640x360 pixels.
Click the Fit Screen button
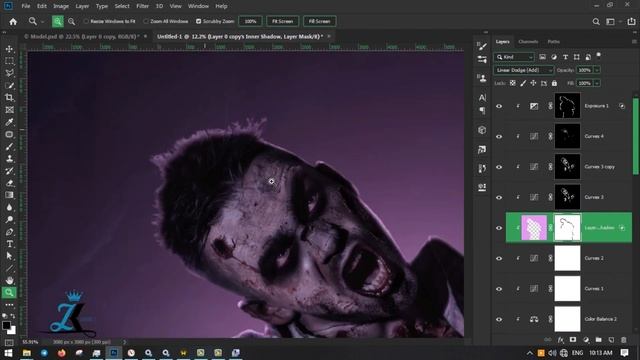(282, 21)
